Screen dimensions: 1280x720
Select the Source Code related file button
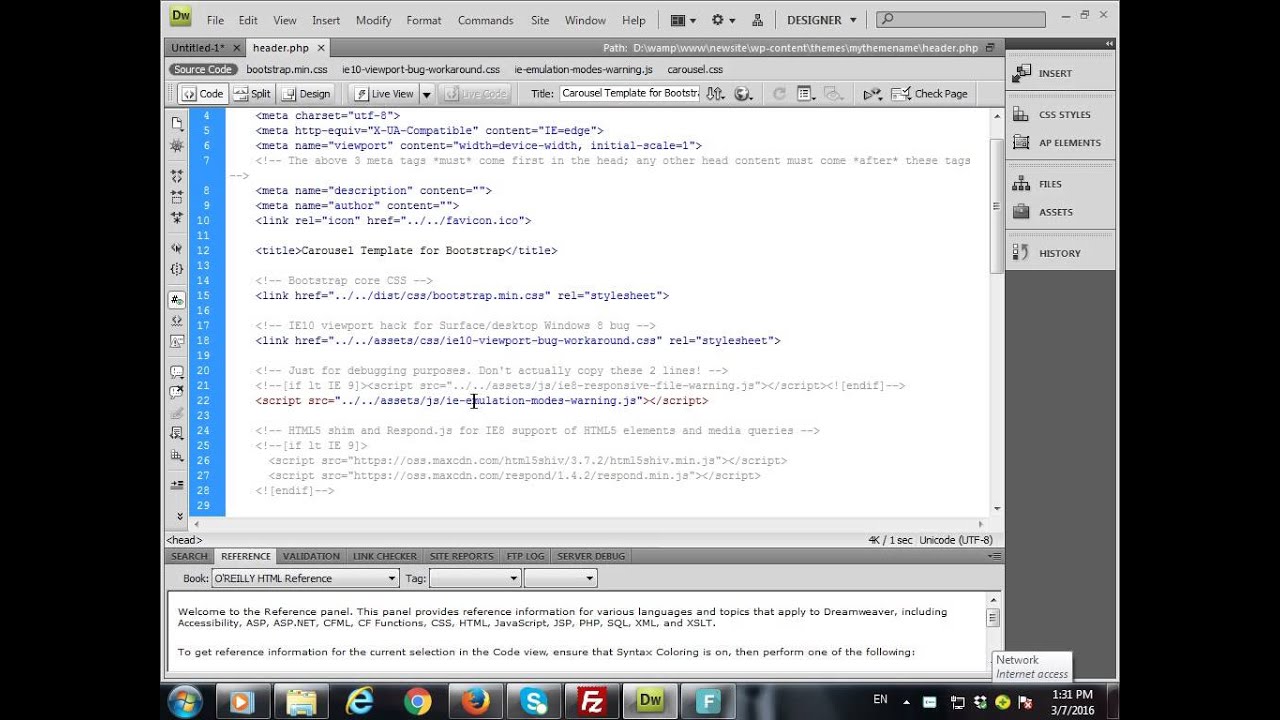203,69
